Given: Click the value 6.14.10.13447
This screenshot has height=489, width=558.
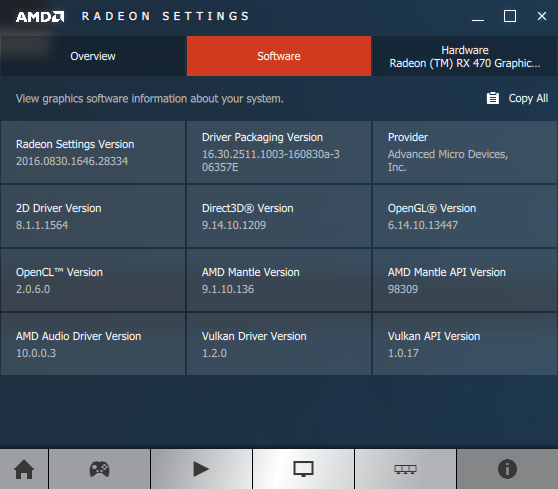Looking at the screenshot, I should 423,225.
